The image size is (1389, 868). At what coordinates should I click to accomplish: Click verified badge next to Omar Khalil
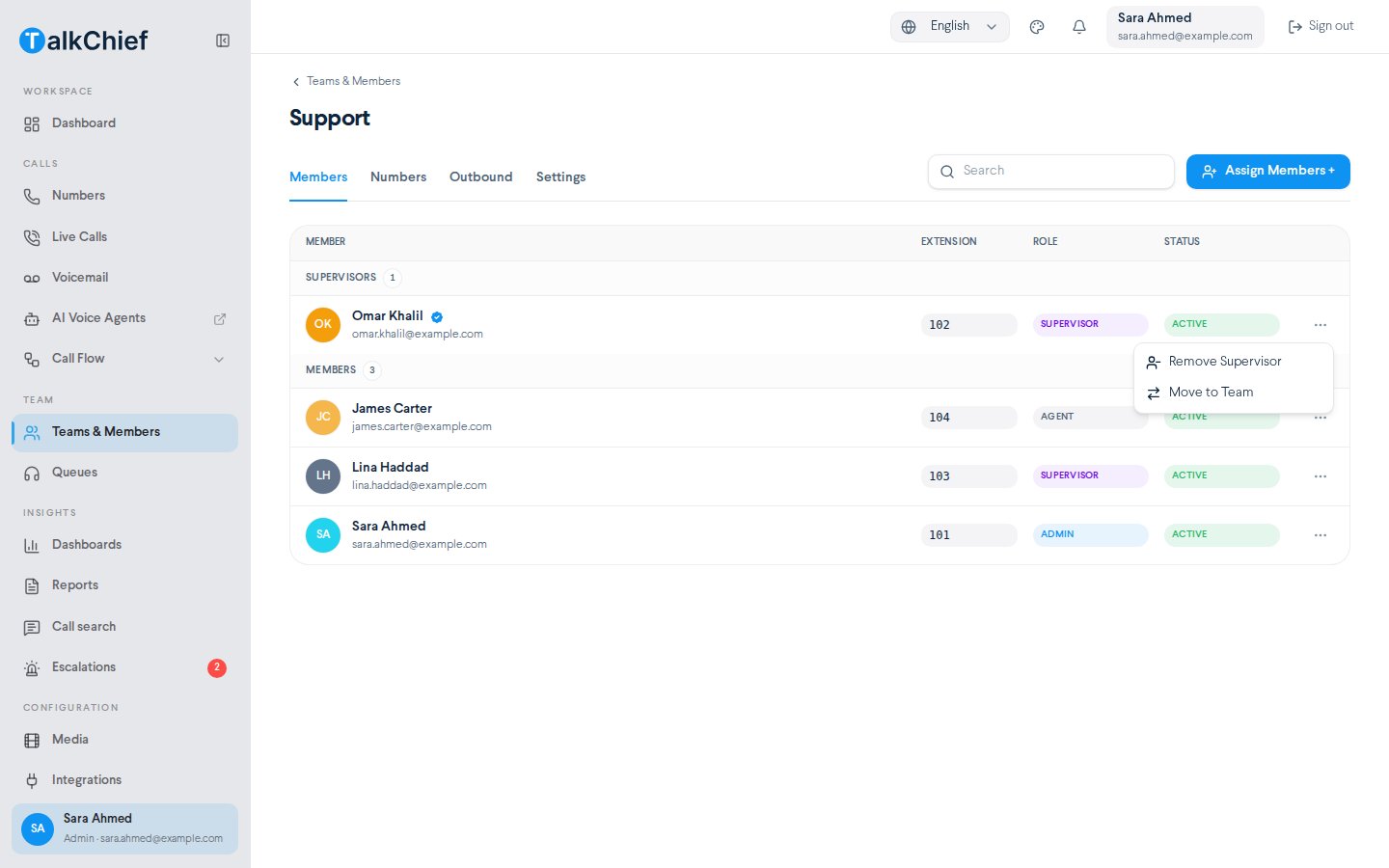click(437, 316)
